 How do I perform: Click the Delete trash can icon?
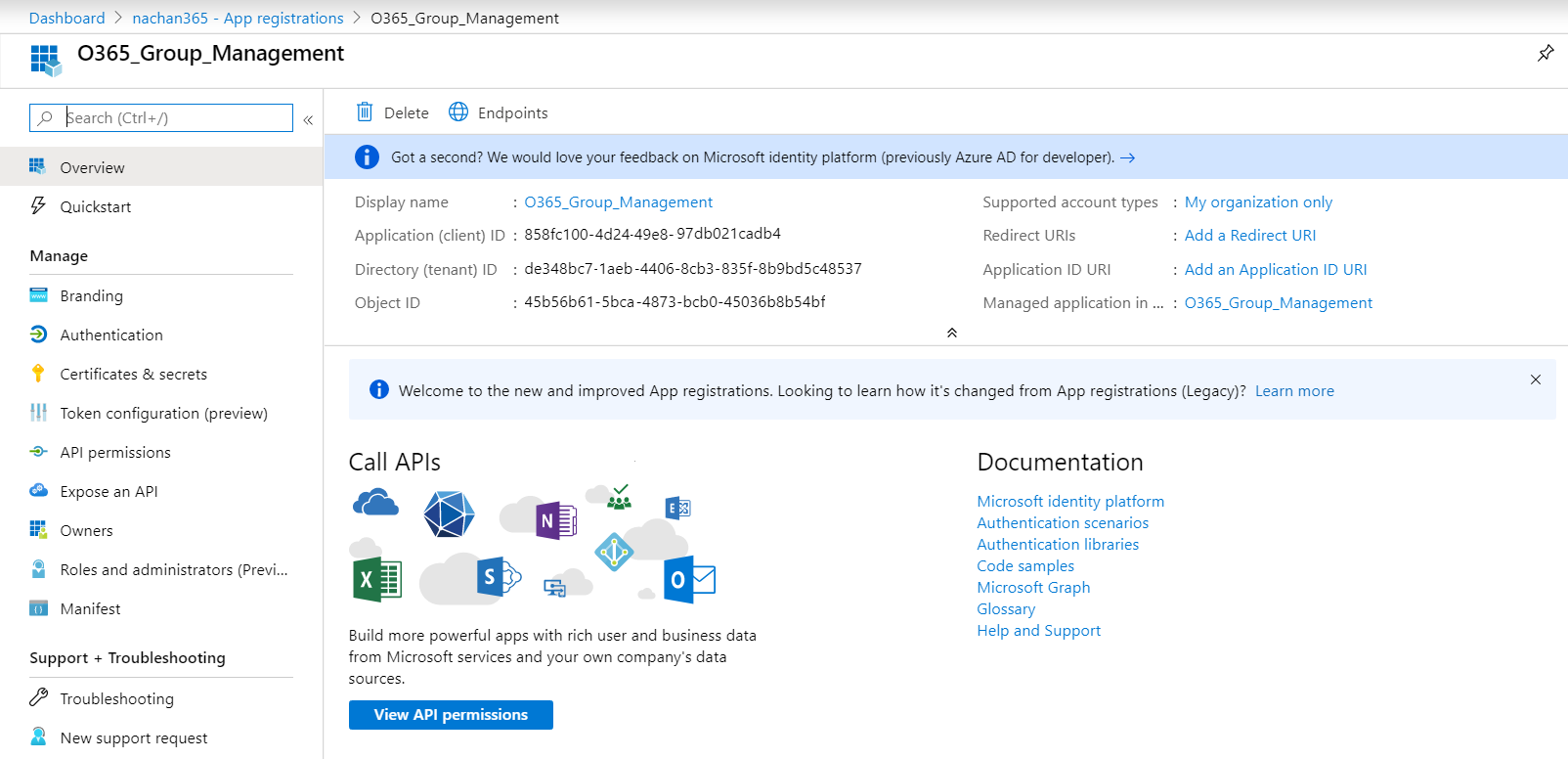coord(365,112)
